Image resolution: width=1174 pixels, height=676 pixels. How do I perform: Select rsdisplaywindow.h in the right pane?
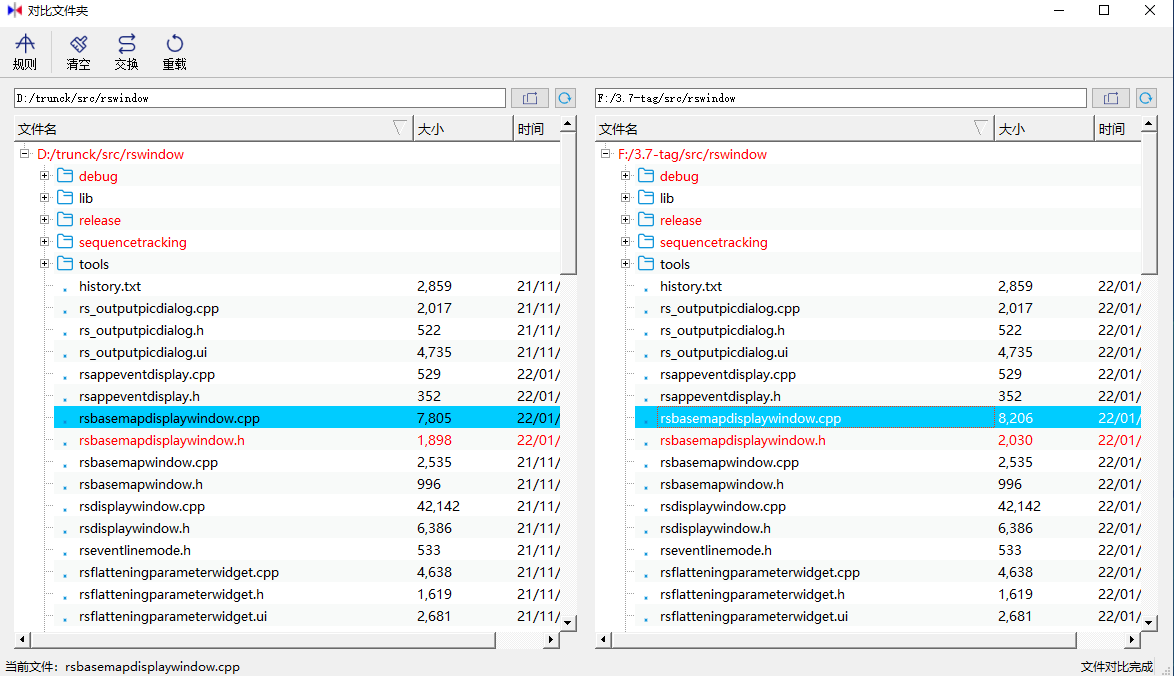pos(714,528)
